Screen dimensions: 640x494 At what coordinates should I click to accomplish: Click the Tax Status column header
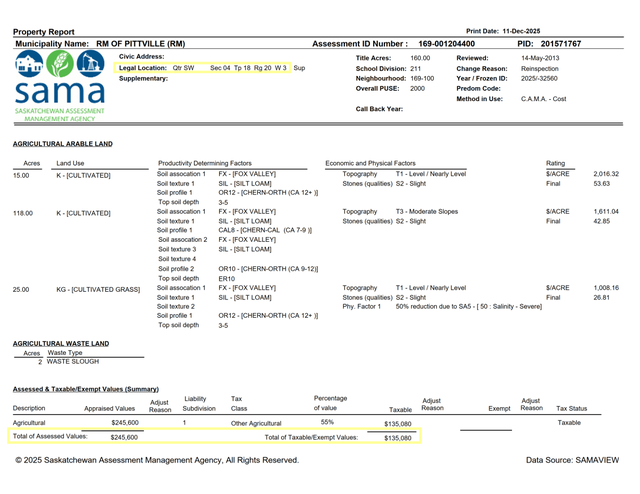tap(571, 408)
